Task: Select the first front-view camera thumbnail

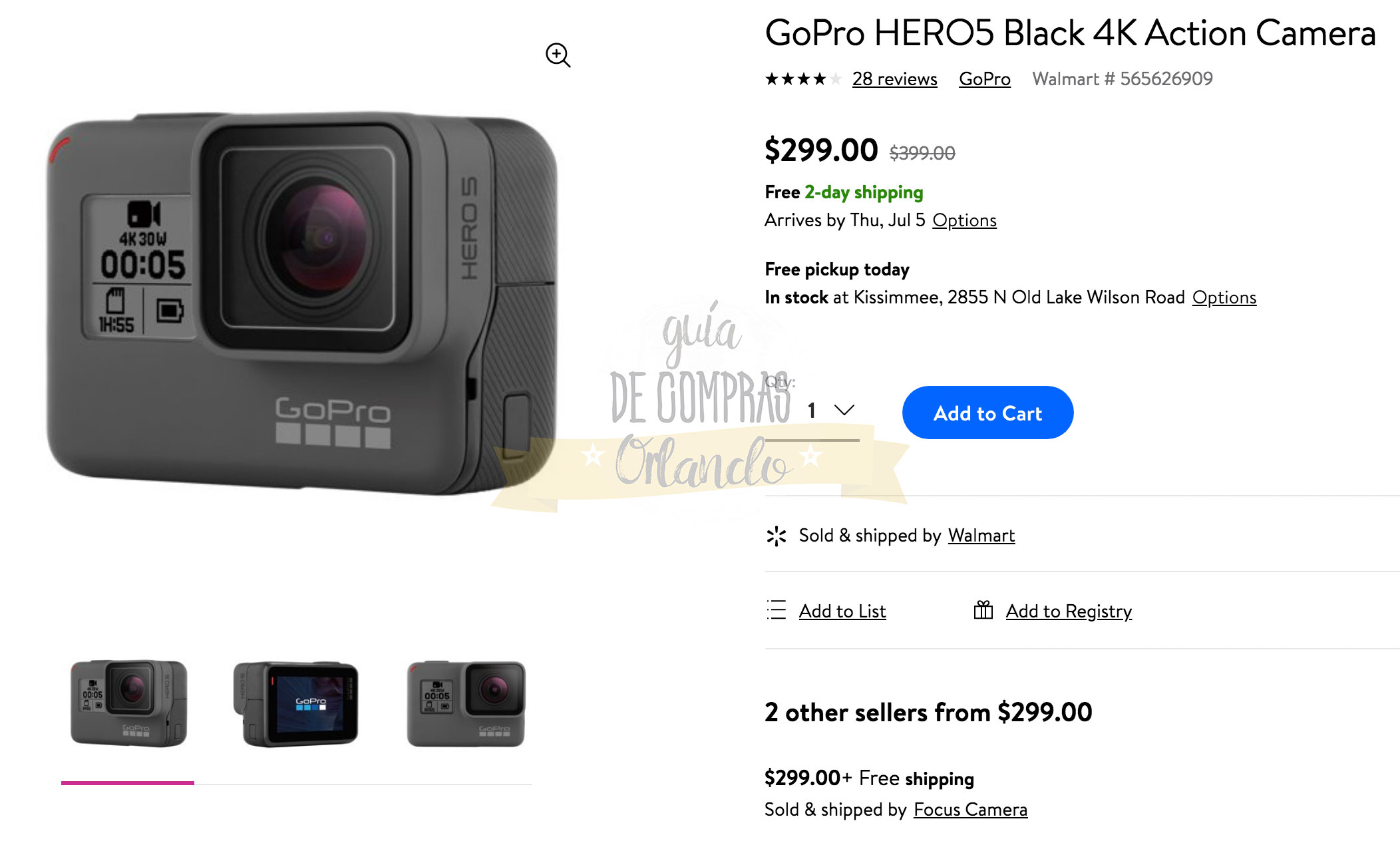Action: [128, 703]
